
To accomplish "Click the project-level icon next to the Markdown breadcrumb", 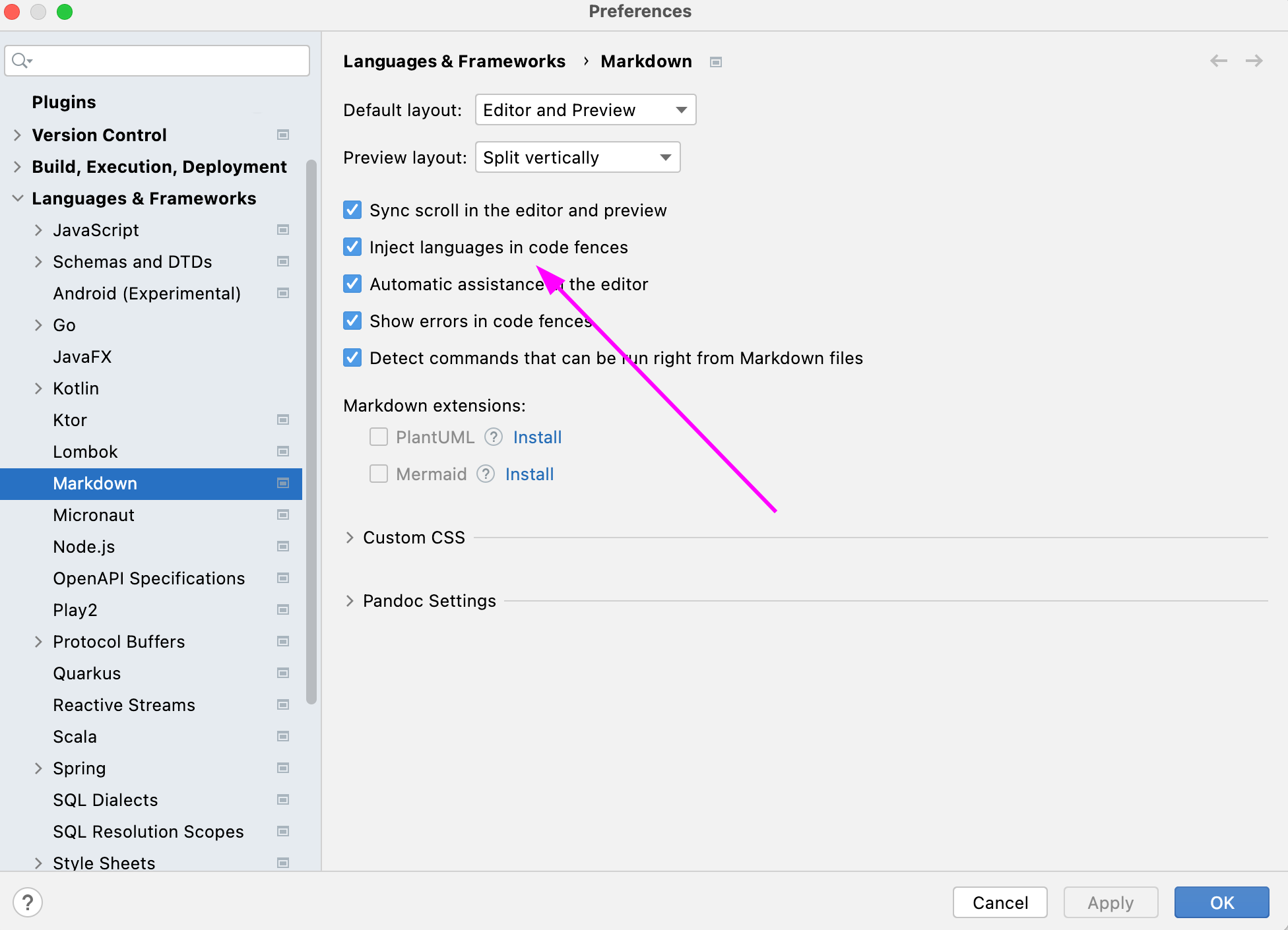I will coord(716,62).
